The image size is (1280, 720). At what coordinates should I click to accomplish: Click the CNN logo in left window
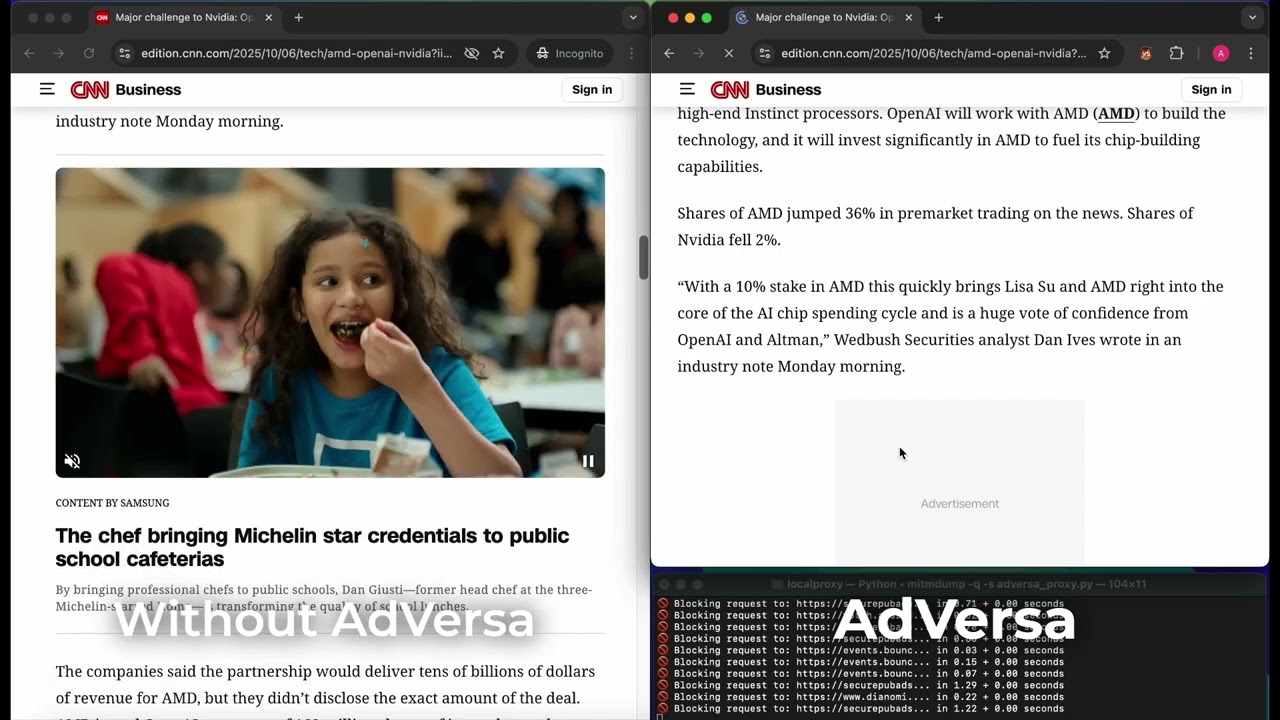(x=90, y=90)
